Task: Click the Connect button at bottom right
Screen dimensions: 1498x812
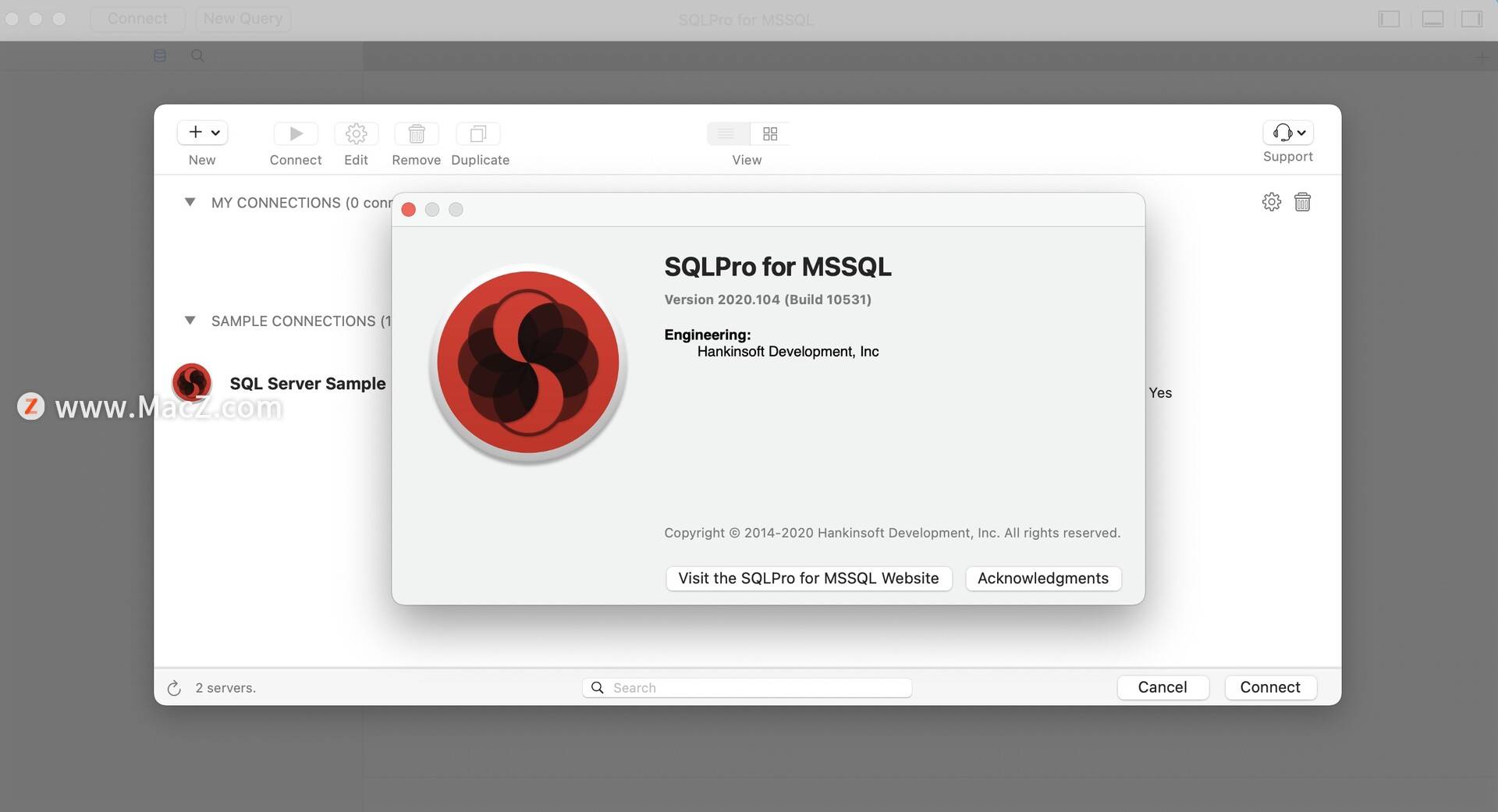Action: pyautogui.click(x=1270, y=687)
